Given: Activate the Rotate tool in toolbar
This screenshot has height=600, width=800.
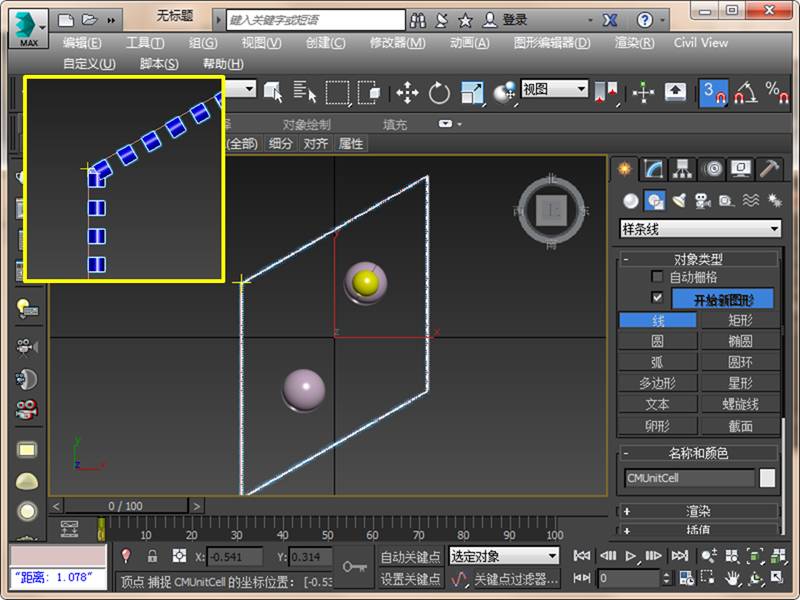Looking at the screenshot, I should [x=439, y=93].
